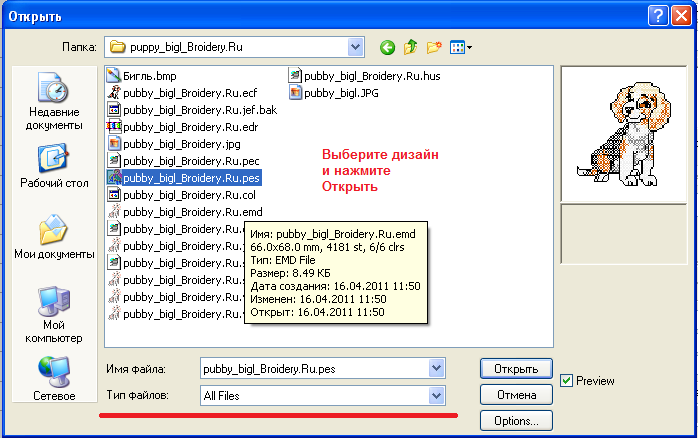Screen dimensions: 698x438
Task: Open Сетевое in the places bar
Action: tap(54, 379)
